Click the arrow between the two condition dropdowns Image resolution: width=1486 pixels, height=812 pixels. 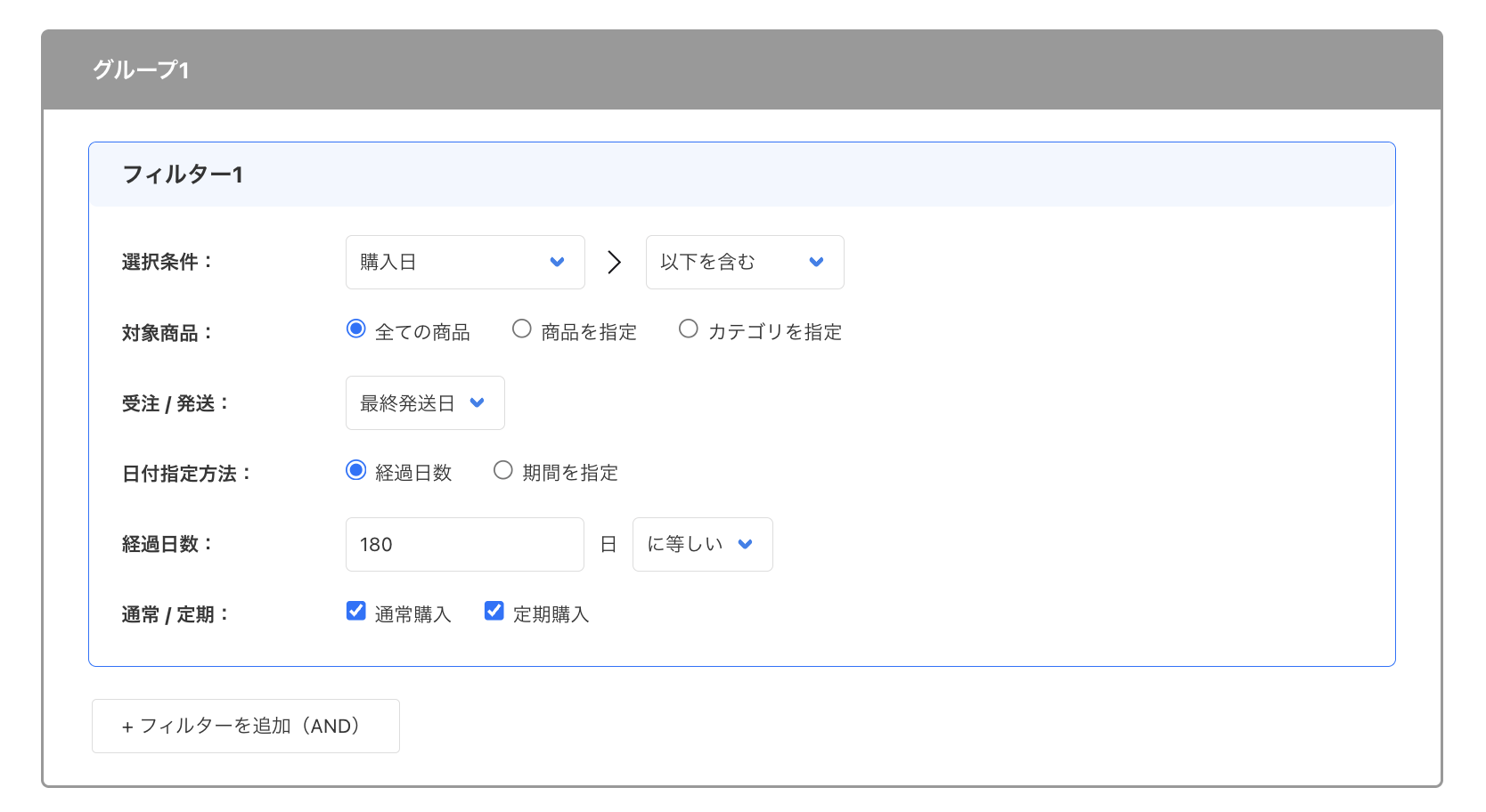[615, 262]
